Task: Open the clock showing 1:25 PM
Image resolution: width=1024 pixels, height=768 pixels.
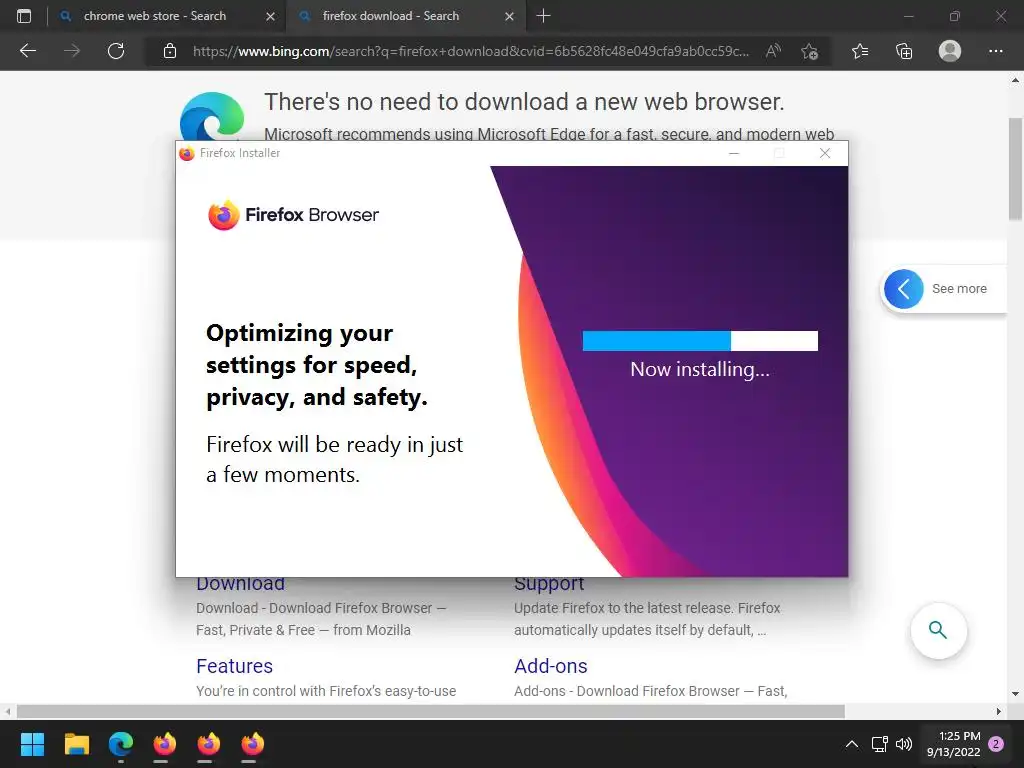Action: (953, 744)
